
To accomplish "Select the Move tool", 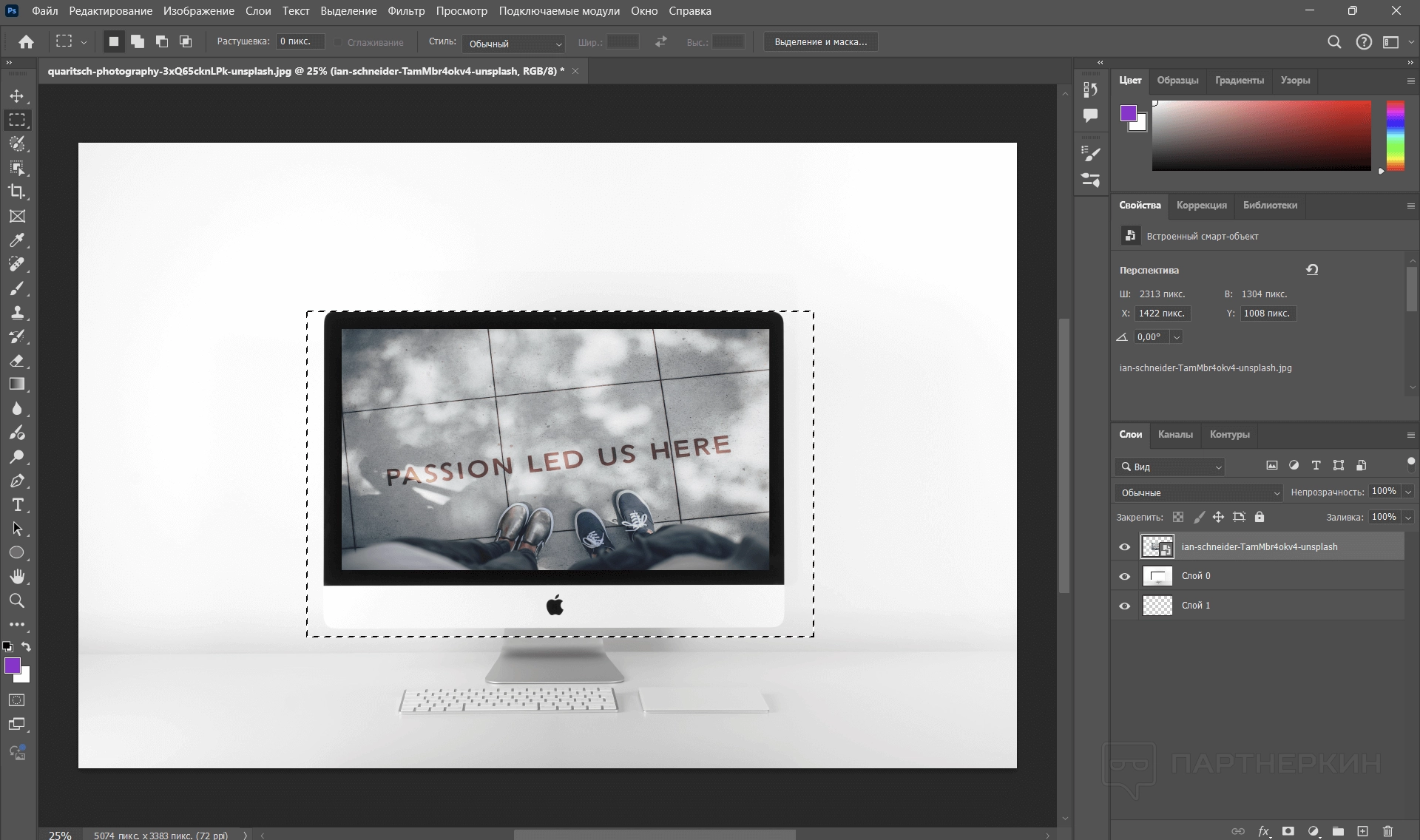I will coord(17,96).
